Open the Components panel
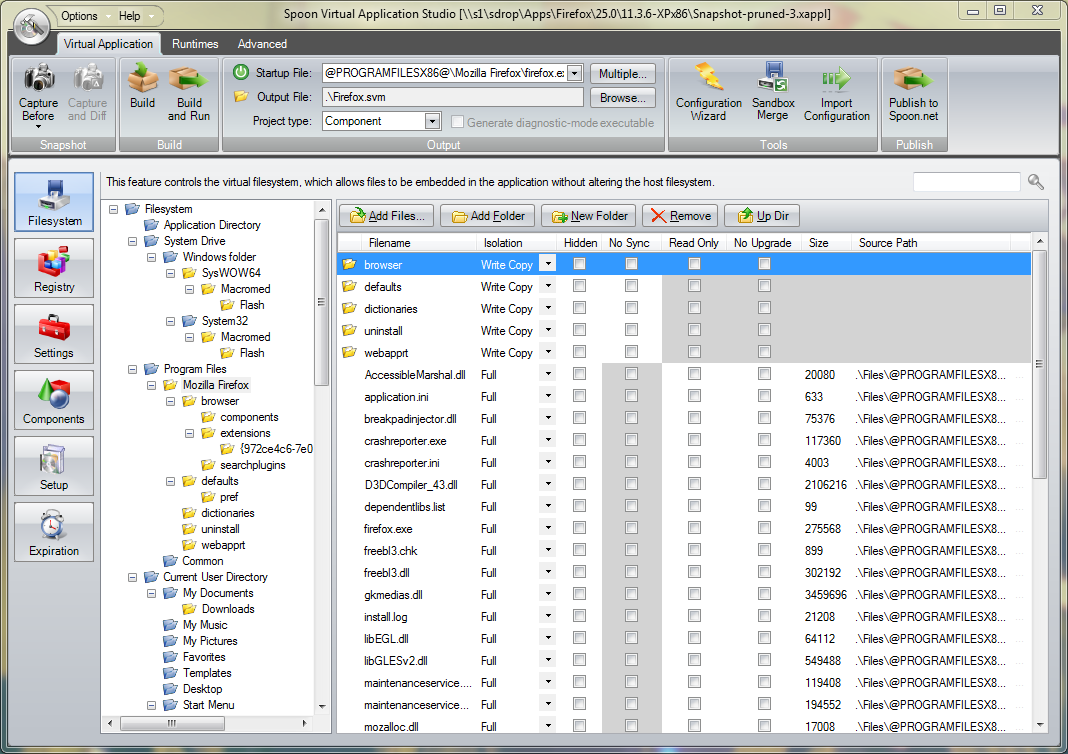This screenshot has width=1068, height=754. [54, 400]
